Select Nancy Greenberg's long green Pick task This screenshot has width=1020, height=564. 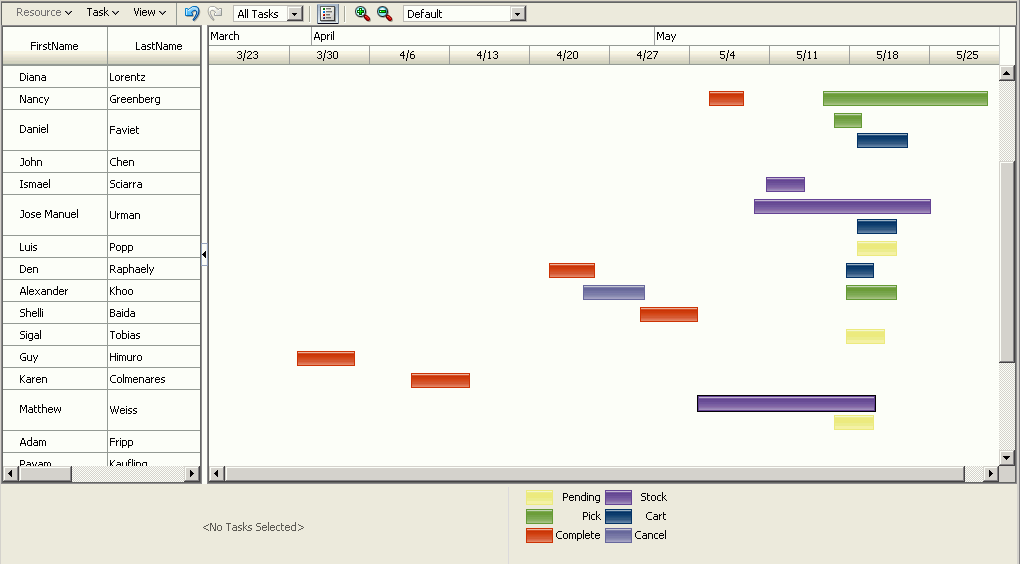coord(906,99)
